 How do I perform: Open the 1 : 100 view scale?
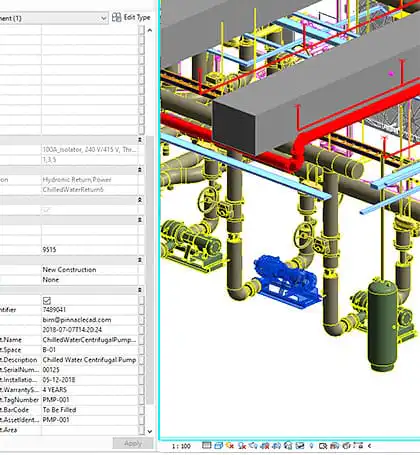click(181, 446)
